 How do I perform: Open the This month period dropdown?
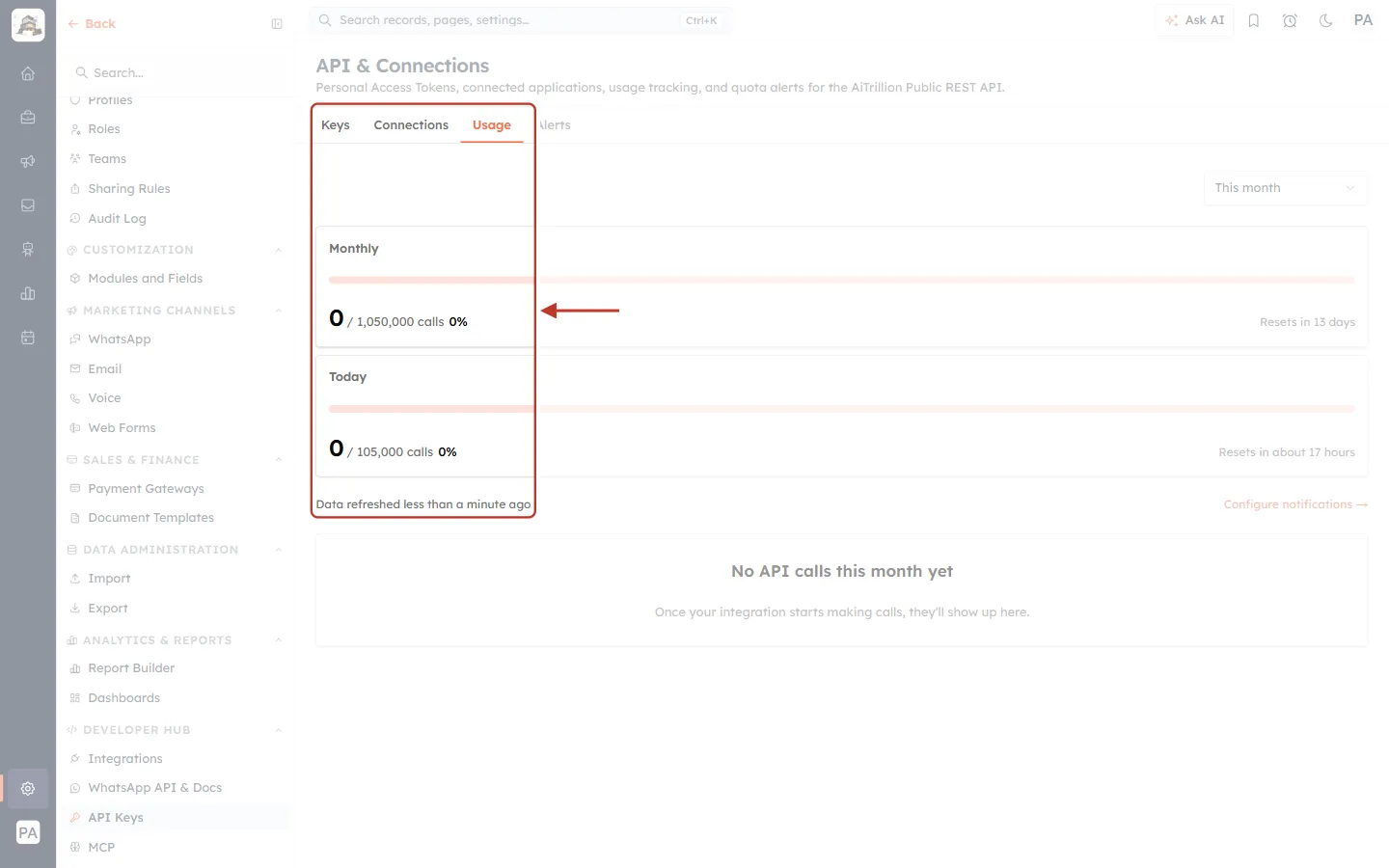coord(1286,188)
